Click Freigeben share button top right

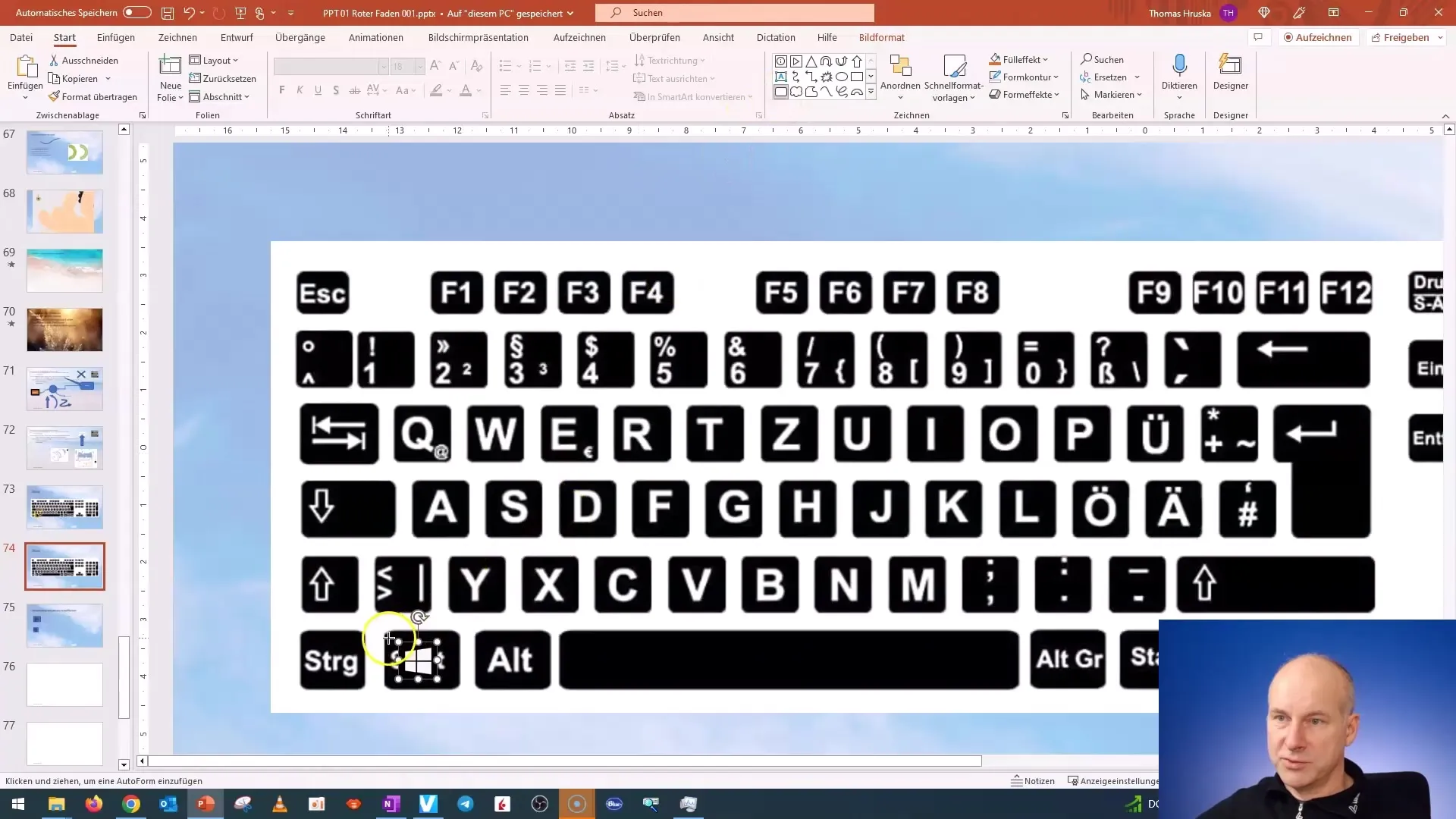point(1406,37)
